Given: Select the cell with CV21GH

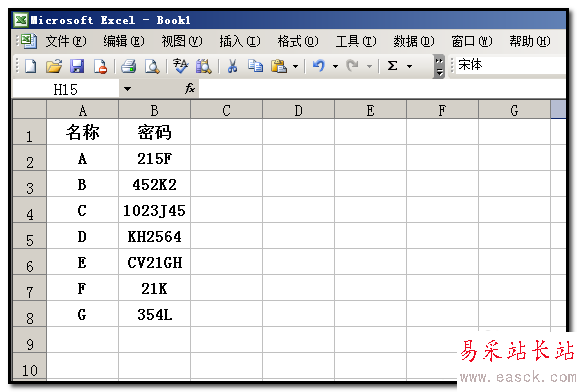Looking at the screenshot, I should tap(155, 262).
